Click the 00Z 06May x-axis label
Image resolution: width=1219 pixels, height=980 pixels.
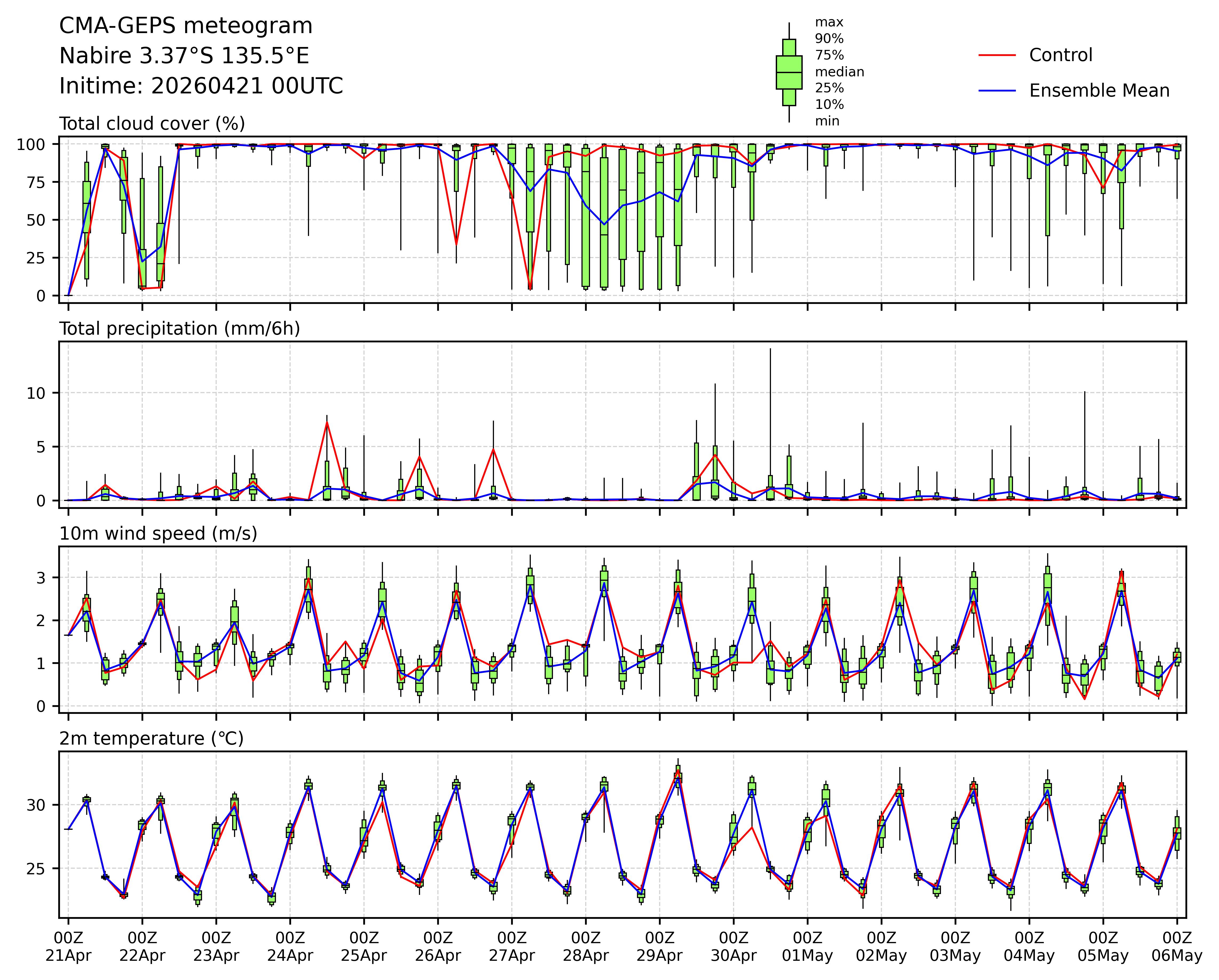1177,947
